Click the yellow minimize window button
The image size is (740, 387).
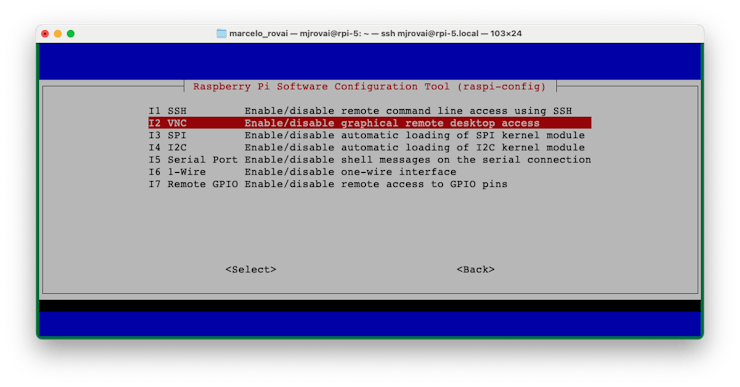tap(58, 34)
